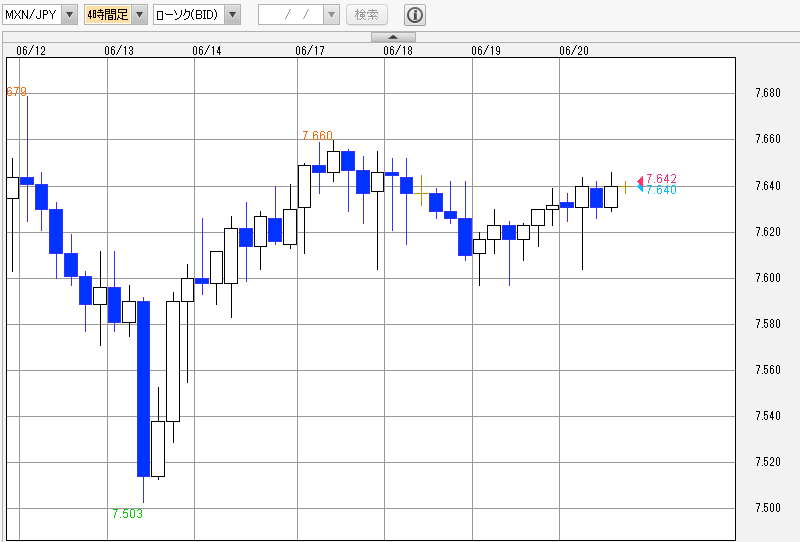This screenshot has height=542, width=800.
Task: Click the 7.600 price axis label
Action: coord(768,278)
